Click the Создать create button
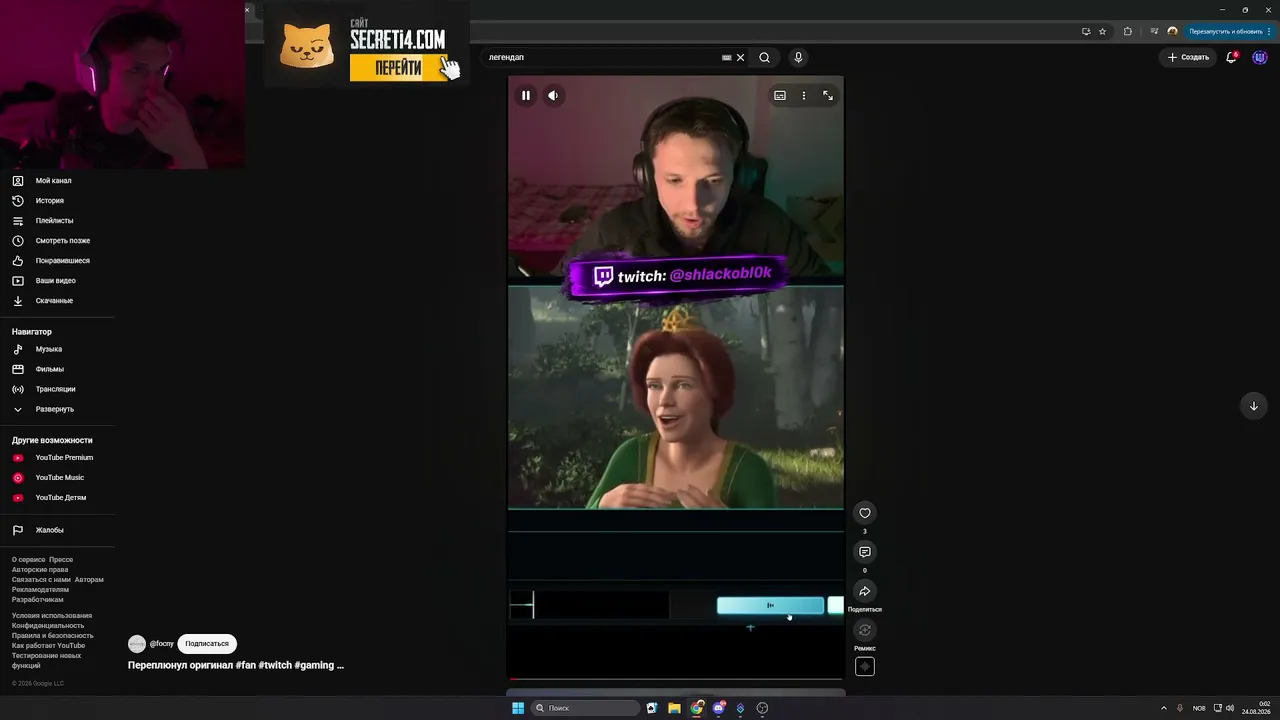The width and height of the screenshot is (1280, 720). 1189,58
